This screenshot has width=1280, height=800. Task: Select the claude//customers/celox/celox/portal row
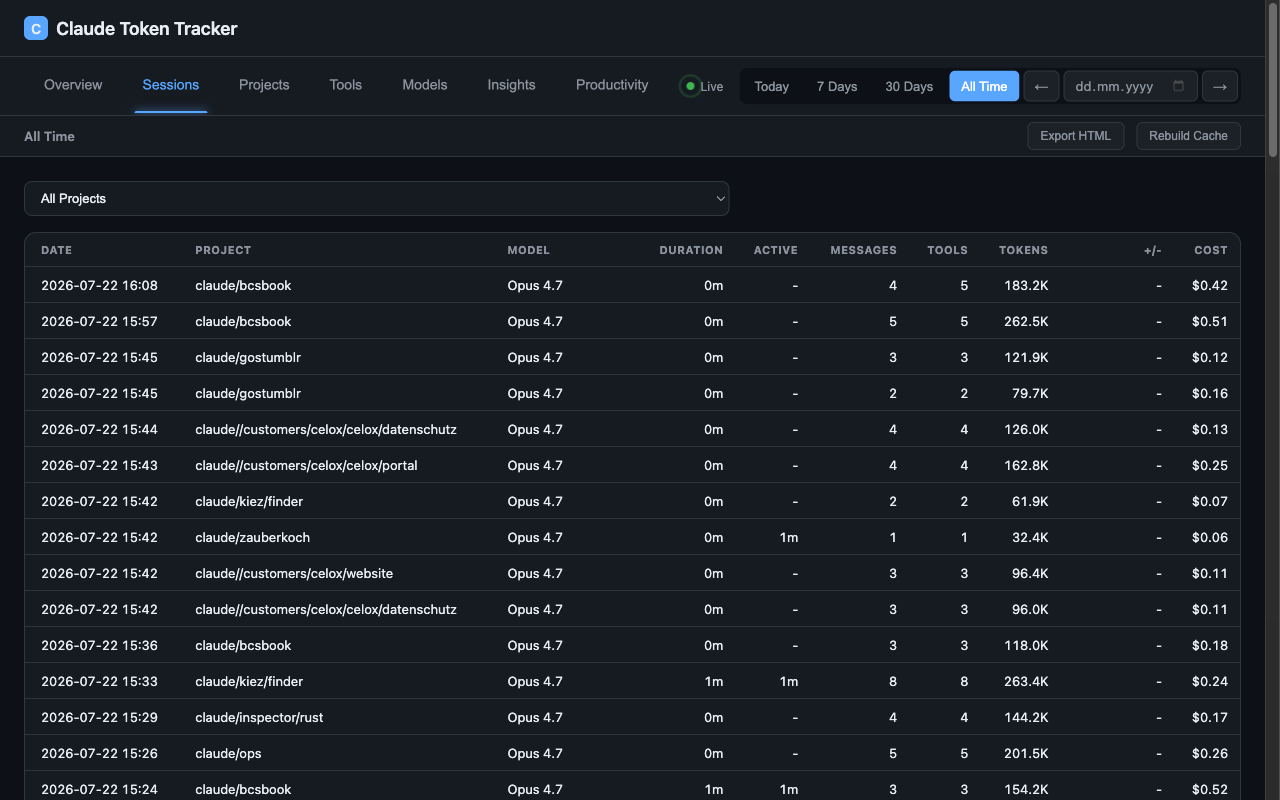[632, 465]
